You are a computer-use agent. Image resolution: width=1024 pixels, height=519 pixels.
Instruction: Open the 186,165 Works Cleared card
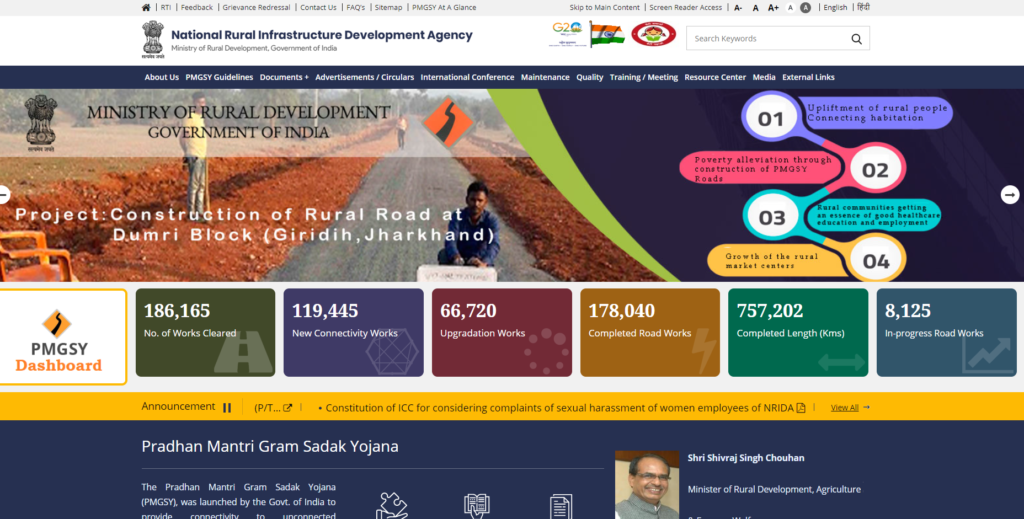click(x=205, y=332)
